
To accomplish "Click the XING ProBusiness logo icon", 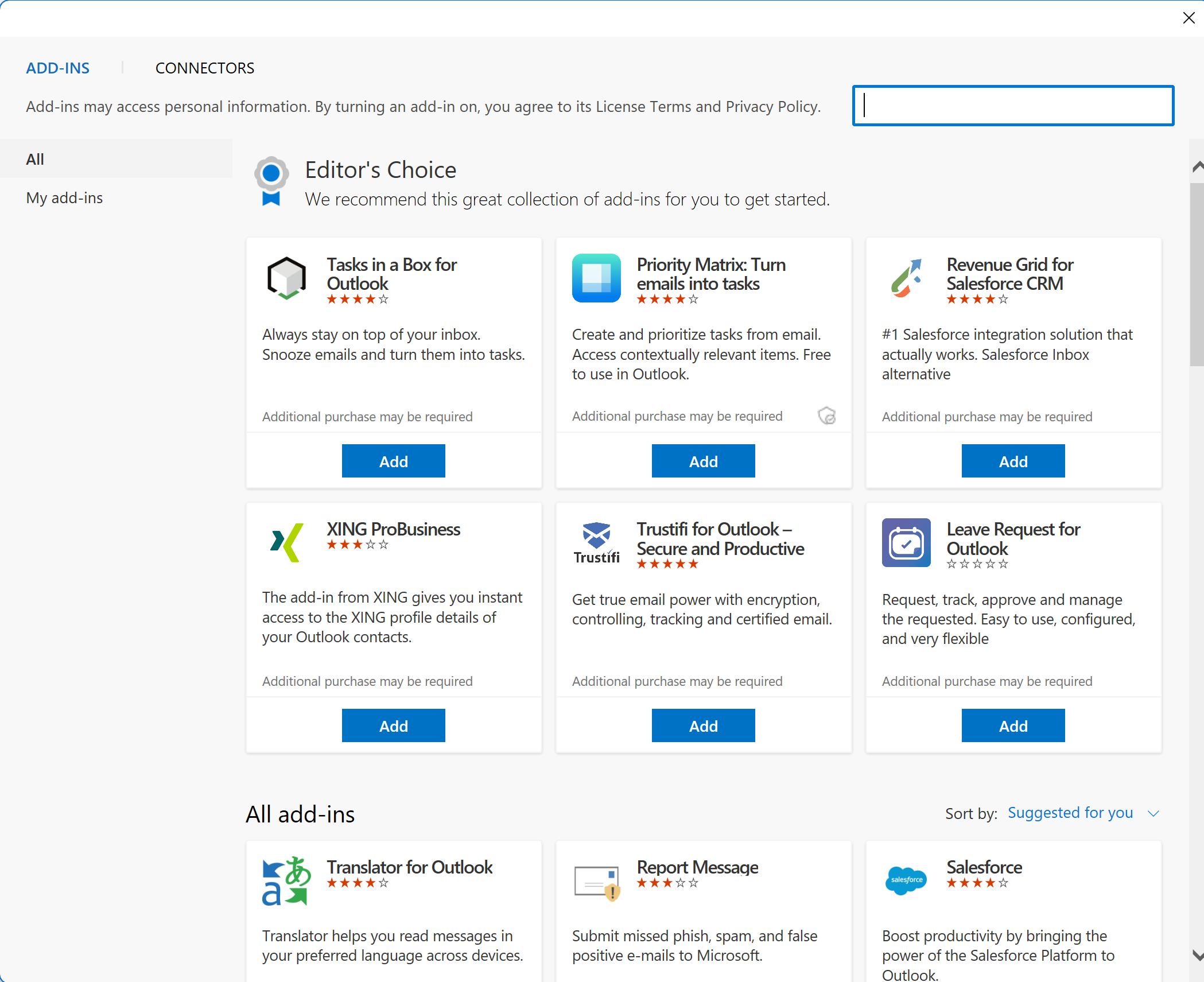I will (286, 542).
